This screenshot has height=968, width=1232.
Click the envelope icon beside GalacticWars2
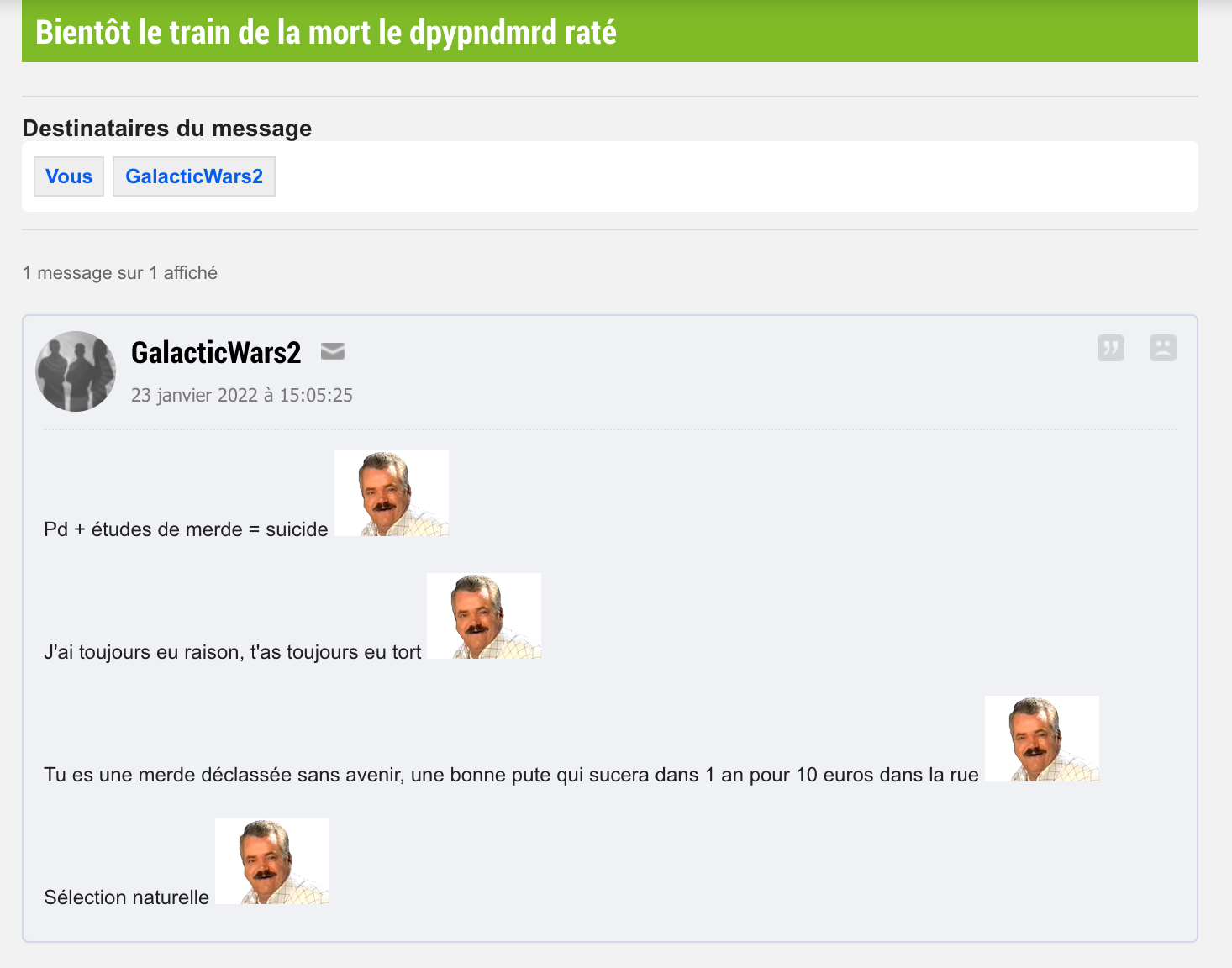pos(333,351)
